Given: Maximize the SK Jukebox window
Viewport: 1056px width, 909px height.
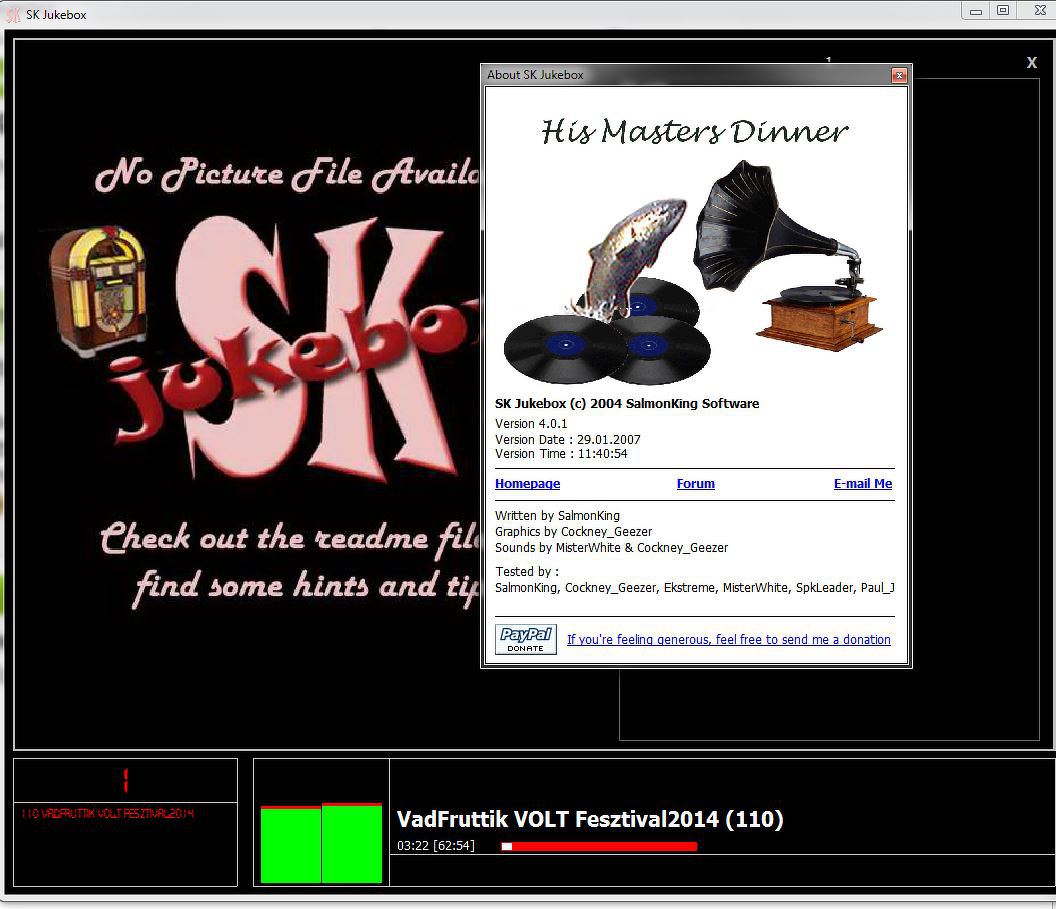Looking at the screenshot, I should pyautogui.click(x=1003, y=11).
